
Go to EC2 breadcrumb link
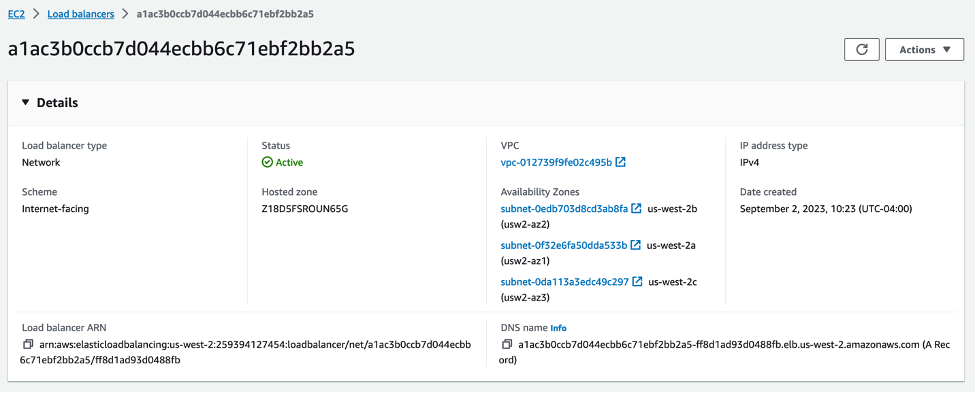pos(16,14)
